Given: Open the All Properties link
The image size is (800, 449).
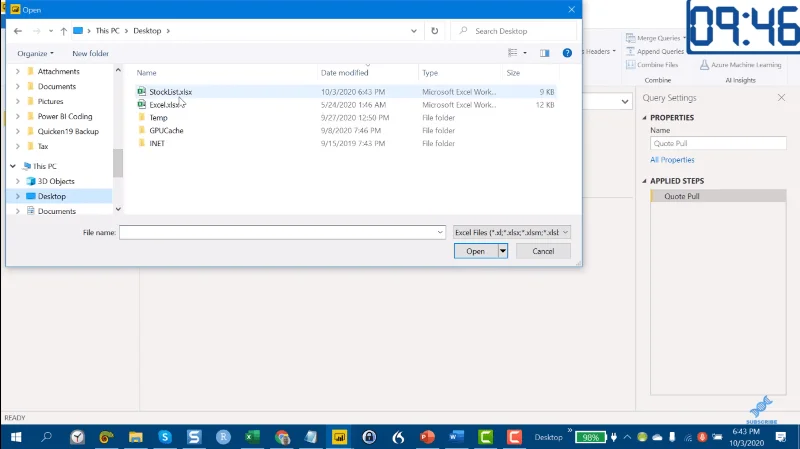Looking at the screenshot, I should [672, 160].
